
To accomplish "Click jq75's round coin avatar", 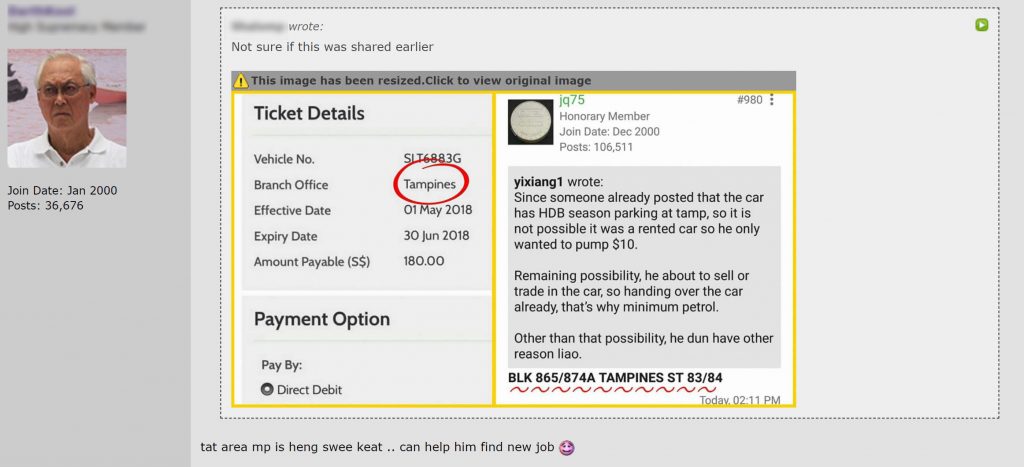I will coord(531,123).
